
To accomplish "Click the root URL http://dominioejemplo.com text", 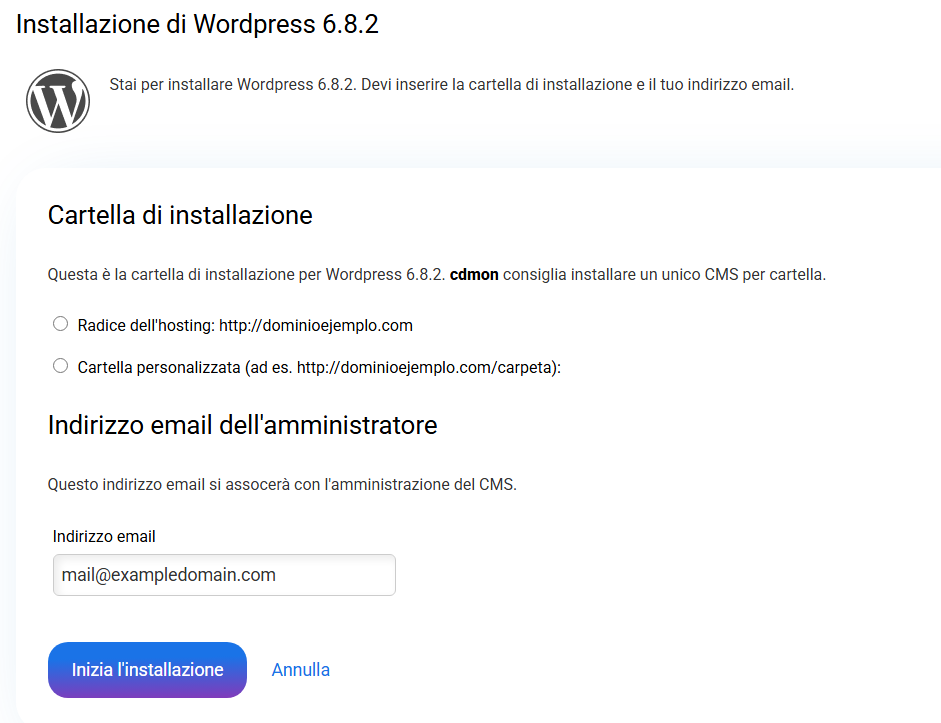I will [x=316, y=325].
